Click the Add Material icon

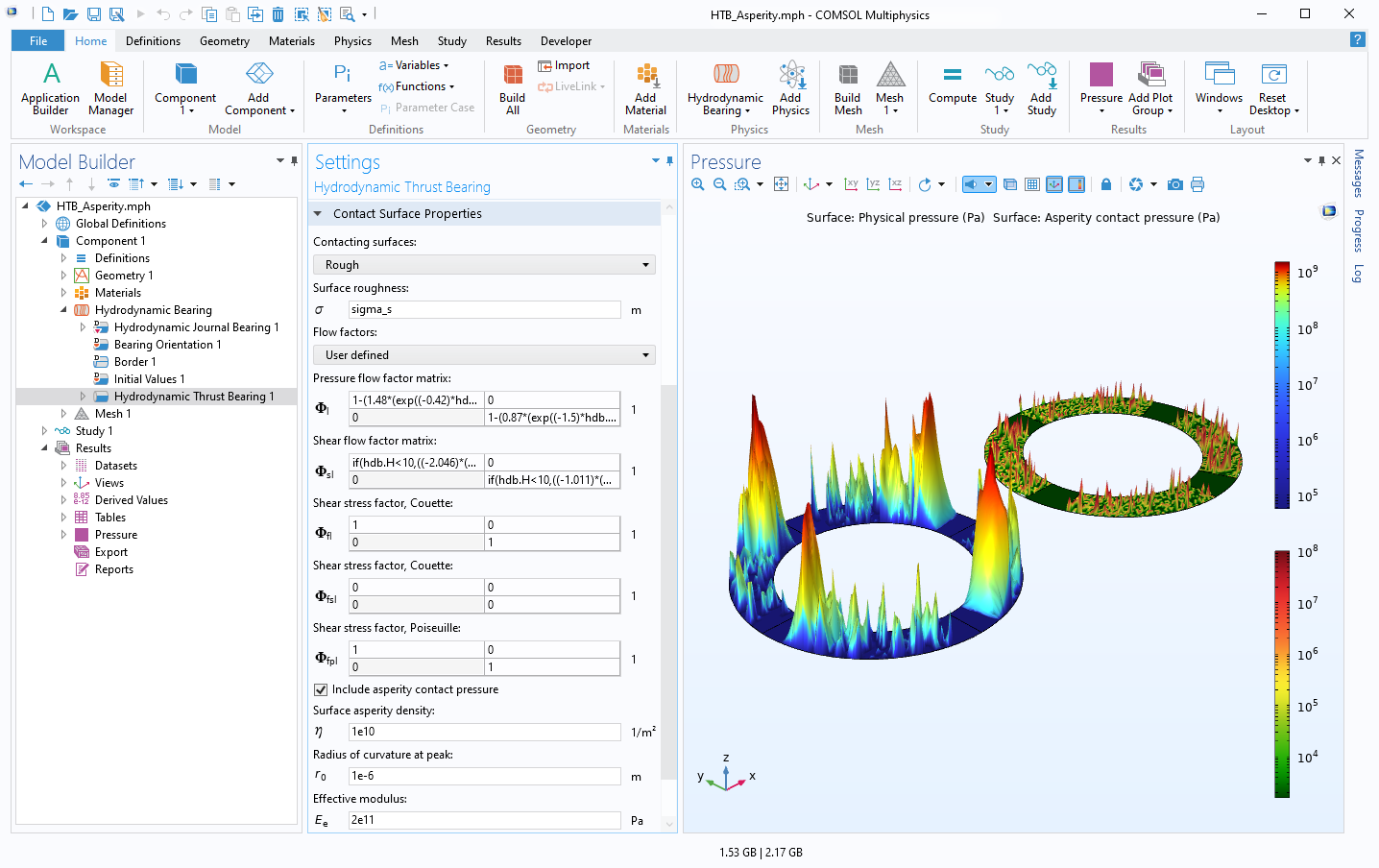coord(646,75)
